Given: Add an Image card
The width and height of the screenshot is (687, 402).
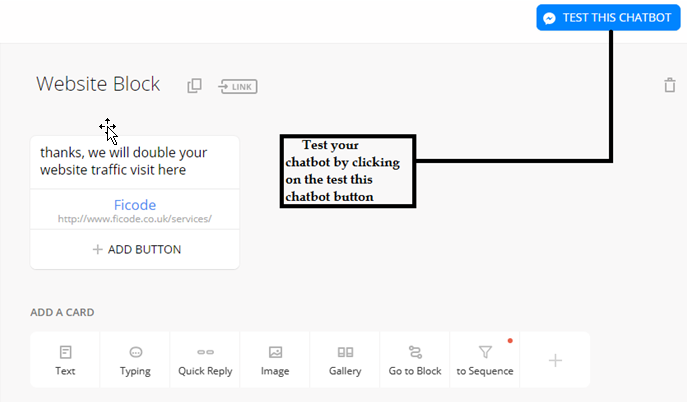Looking at the screenshot, I should [275, 360].
